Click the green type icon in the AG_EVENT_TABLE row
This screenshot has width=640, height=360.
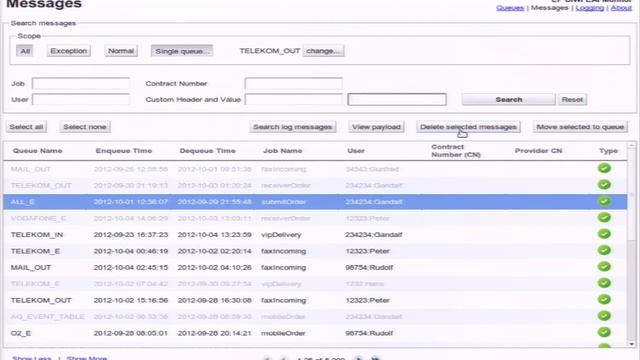[604, 316]
